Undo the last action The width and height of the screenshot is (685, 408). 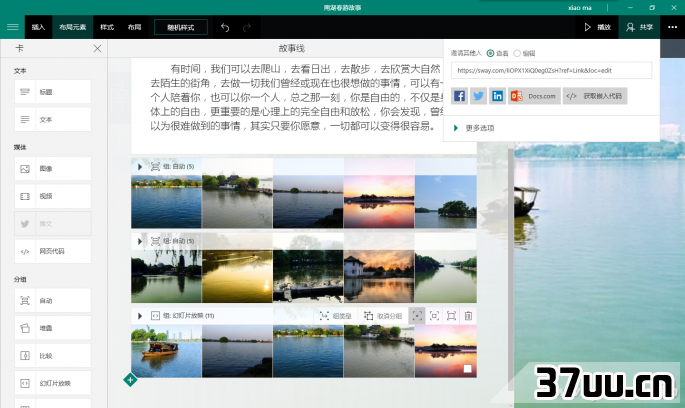tap(225, 28)
